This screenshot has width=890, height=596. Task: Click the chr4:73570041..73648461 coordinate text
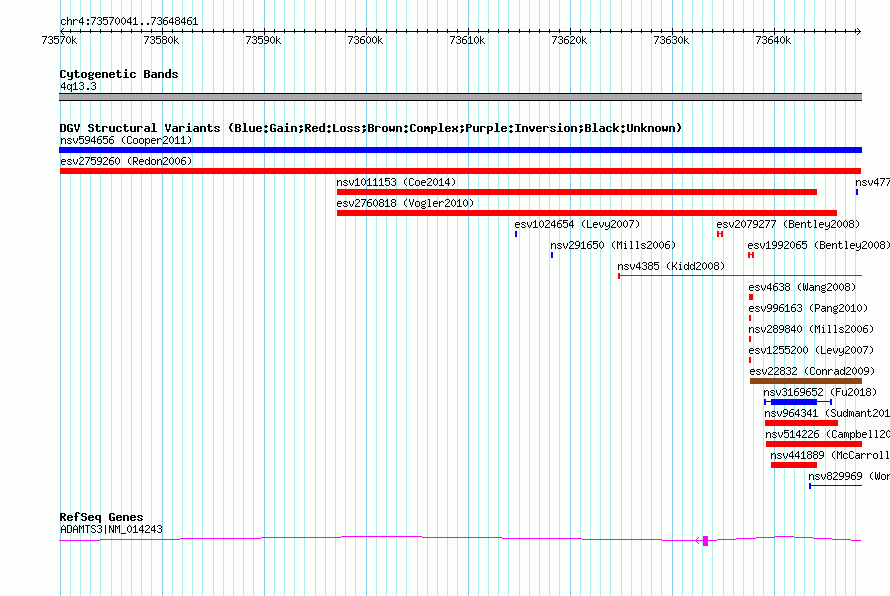[129, 21]
